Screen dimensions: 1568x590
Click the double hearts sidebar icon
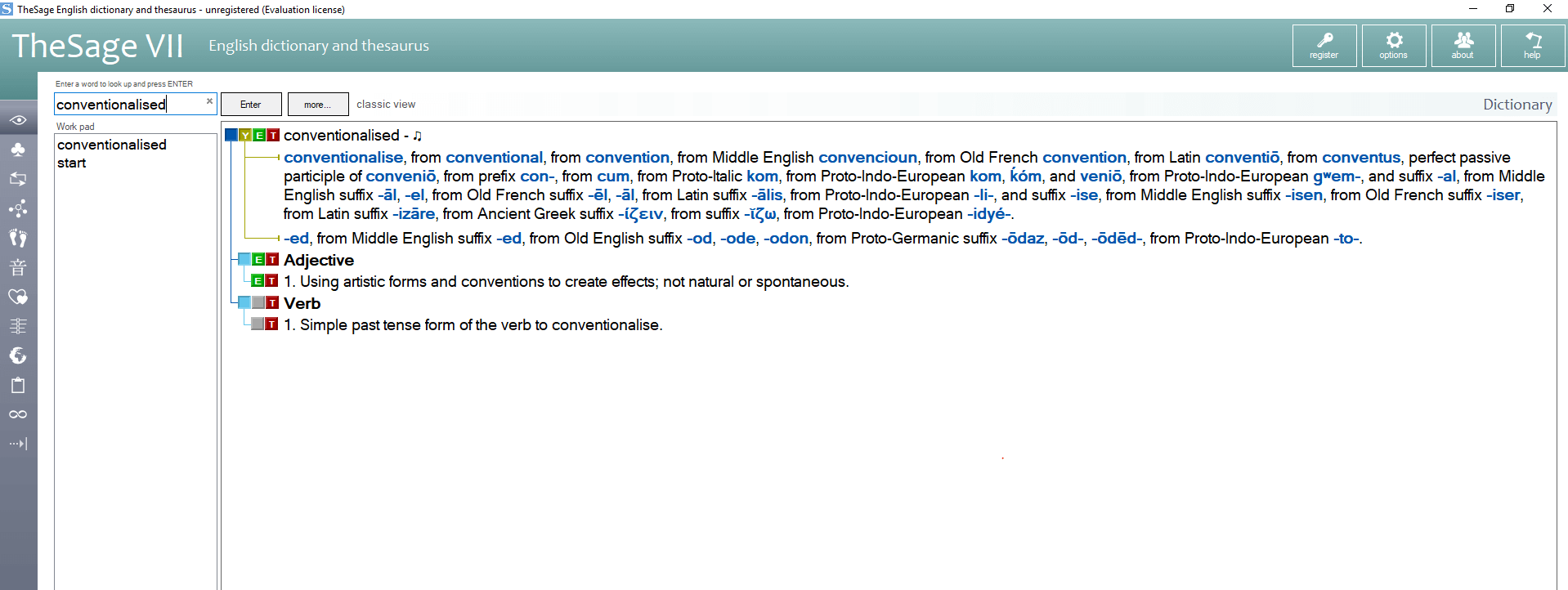18,297
